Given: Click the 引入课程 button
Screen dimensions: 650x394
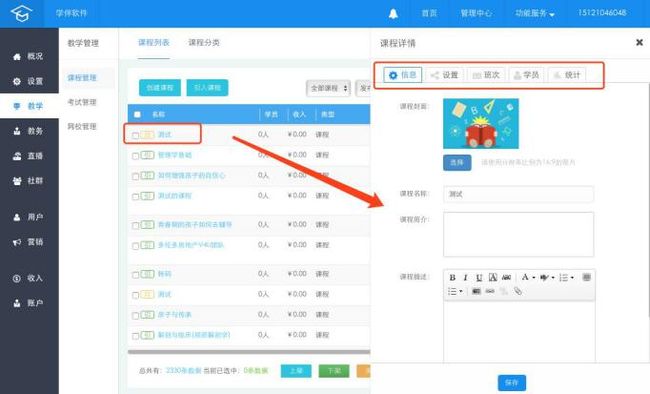Looking at the screenshot, I should click(x=207, y=88).
